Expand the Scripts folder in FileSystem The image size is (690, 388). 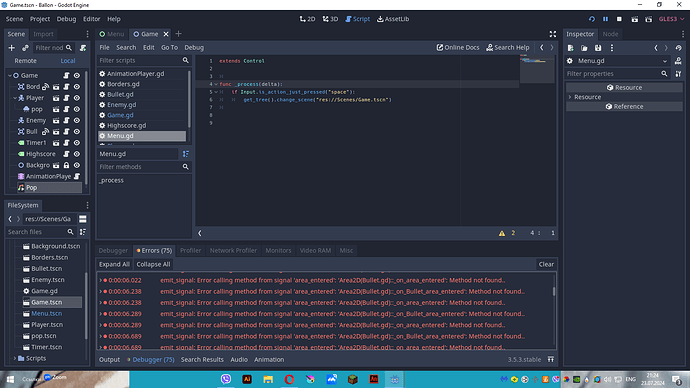click(15, 358)
